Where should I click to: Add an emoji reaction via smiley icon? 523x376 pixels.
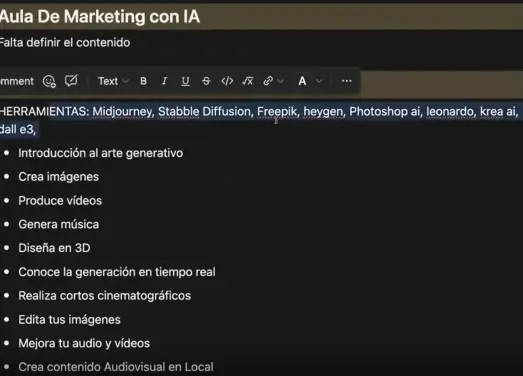(49, 81)
